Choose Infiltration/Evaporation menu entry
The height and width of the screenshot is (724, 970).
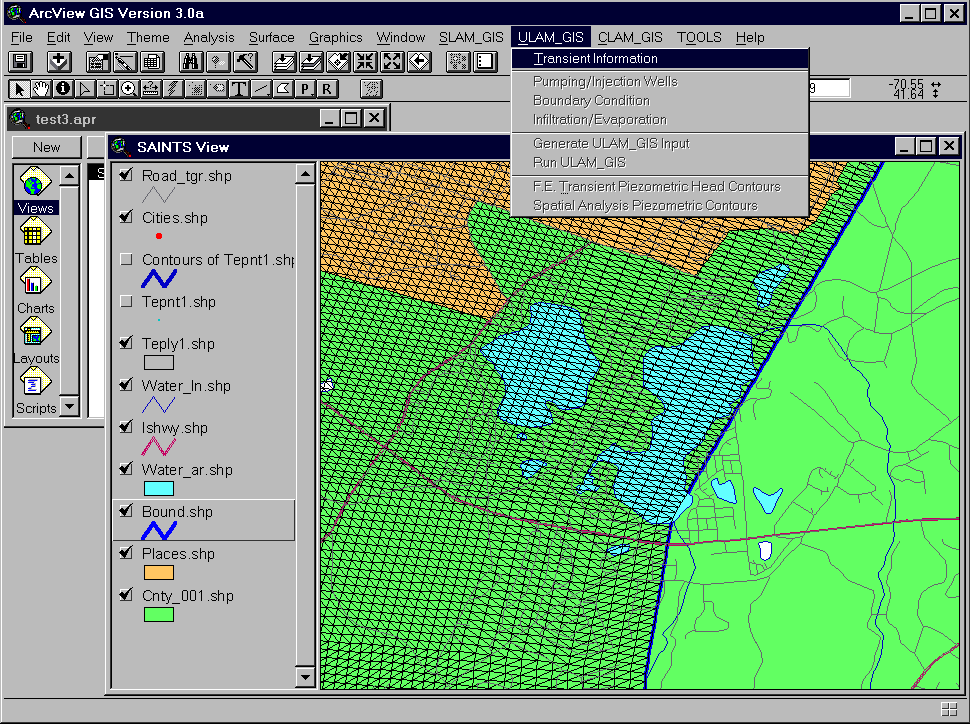coord(660,119)
